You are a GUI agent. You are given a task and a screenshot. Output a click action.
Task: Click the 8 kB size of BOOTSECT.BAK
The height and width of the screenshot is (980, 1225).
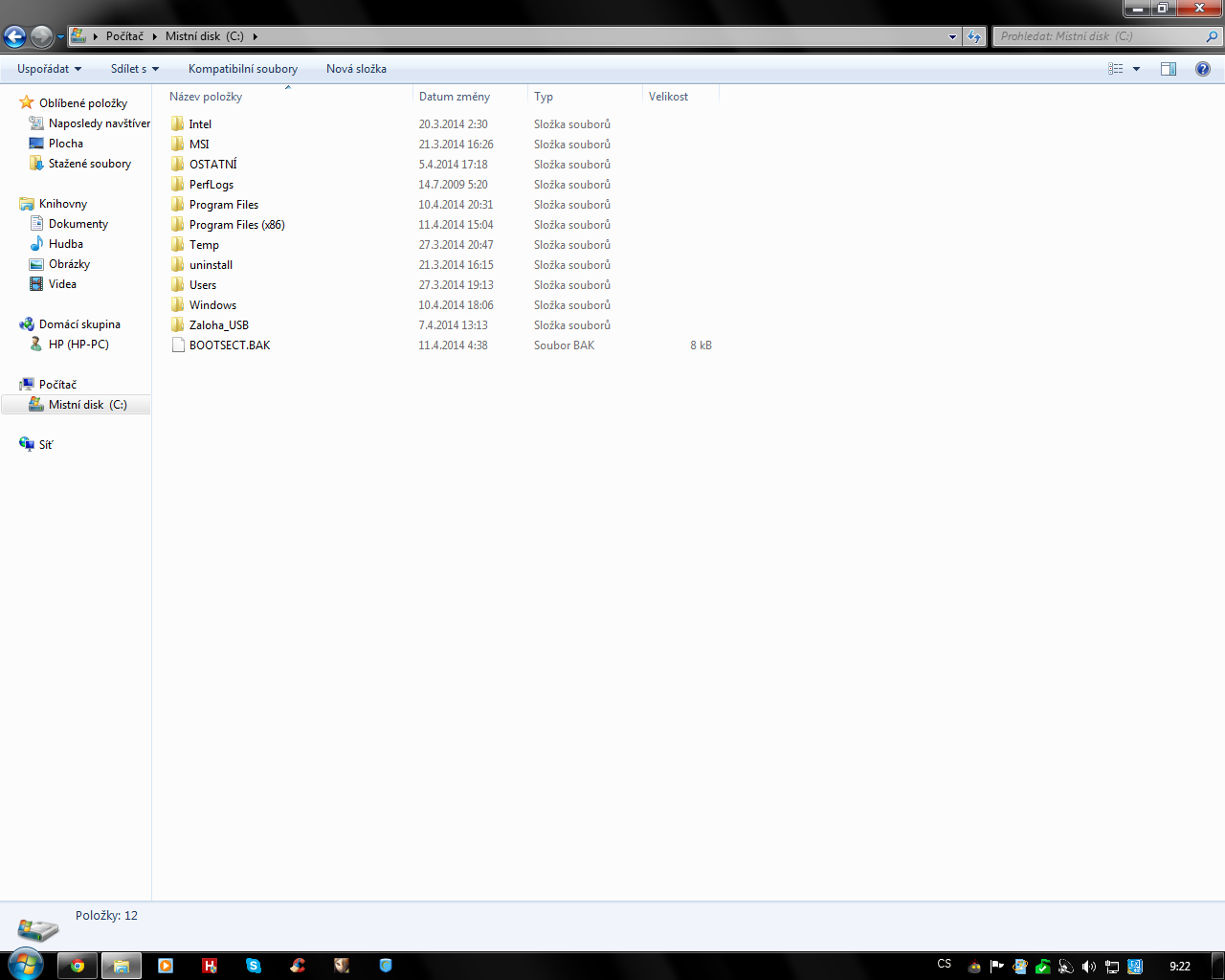click(701, 345)
